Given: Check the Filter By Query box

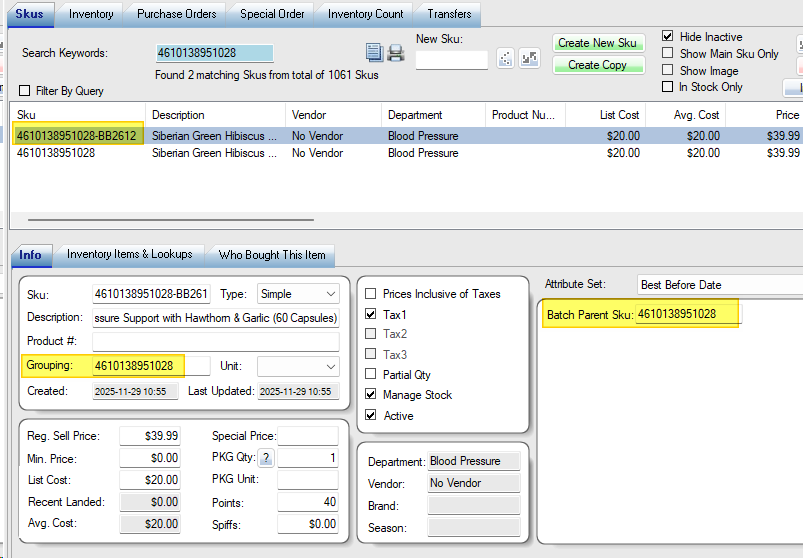Looking at the screenshot, I should [25, 91].
